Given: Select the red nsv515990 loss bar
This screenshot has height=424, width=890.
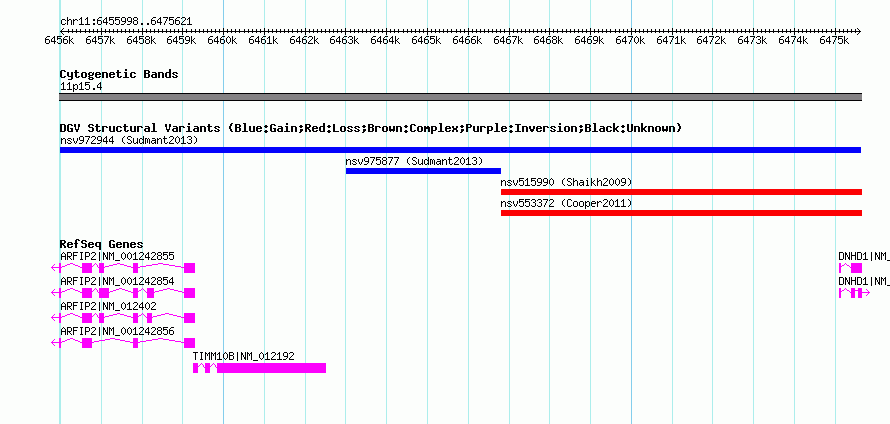Looking at the screenshot, I should pyautogui.click(x=681, y=192).
